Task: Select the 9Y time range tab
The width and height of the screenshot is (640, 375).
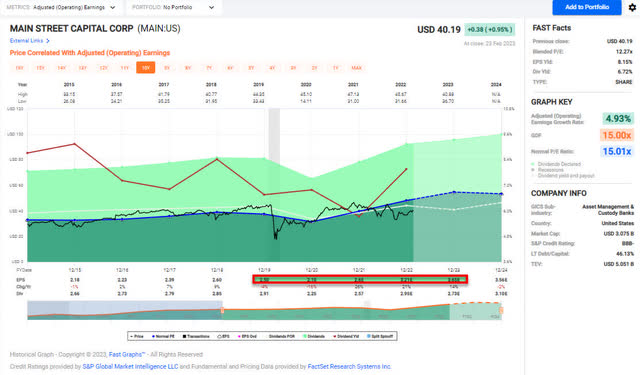Action: 167,68
